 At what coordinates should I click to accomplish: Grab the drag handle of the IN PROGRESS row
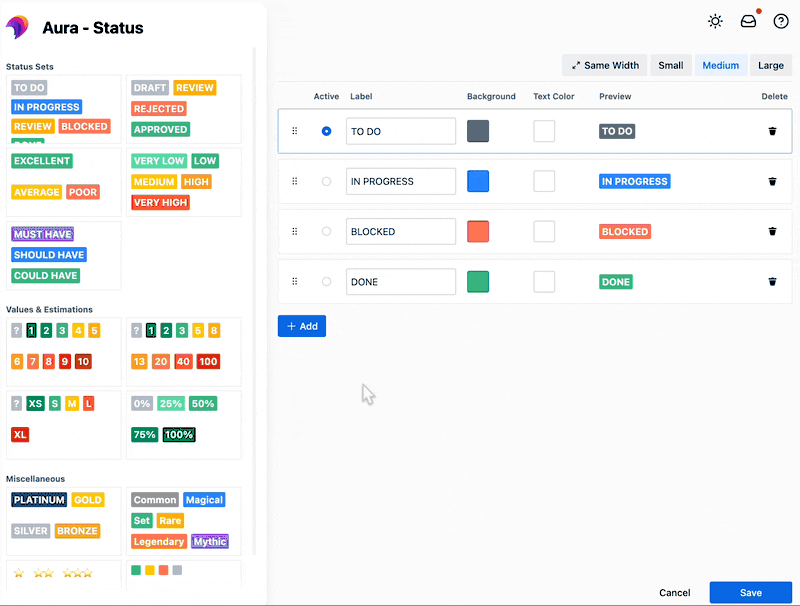pyautogui.click(x=294, y=181)
